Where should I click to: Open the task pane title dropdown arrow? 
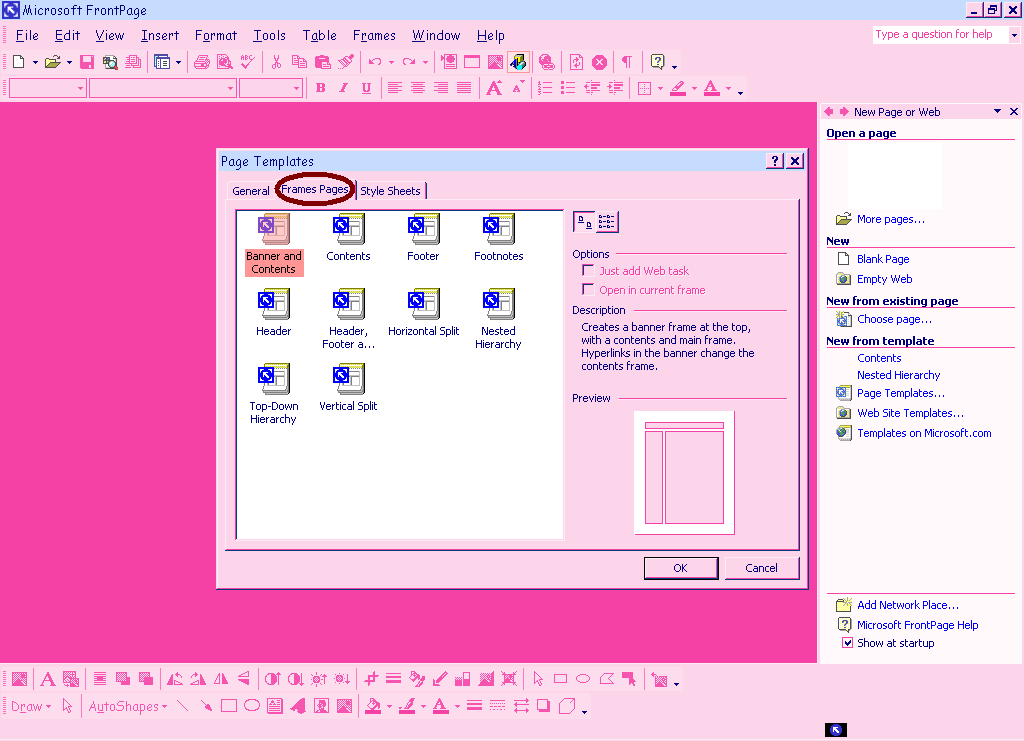click(x=997, y=112)
